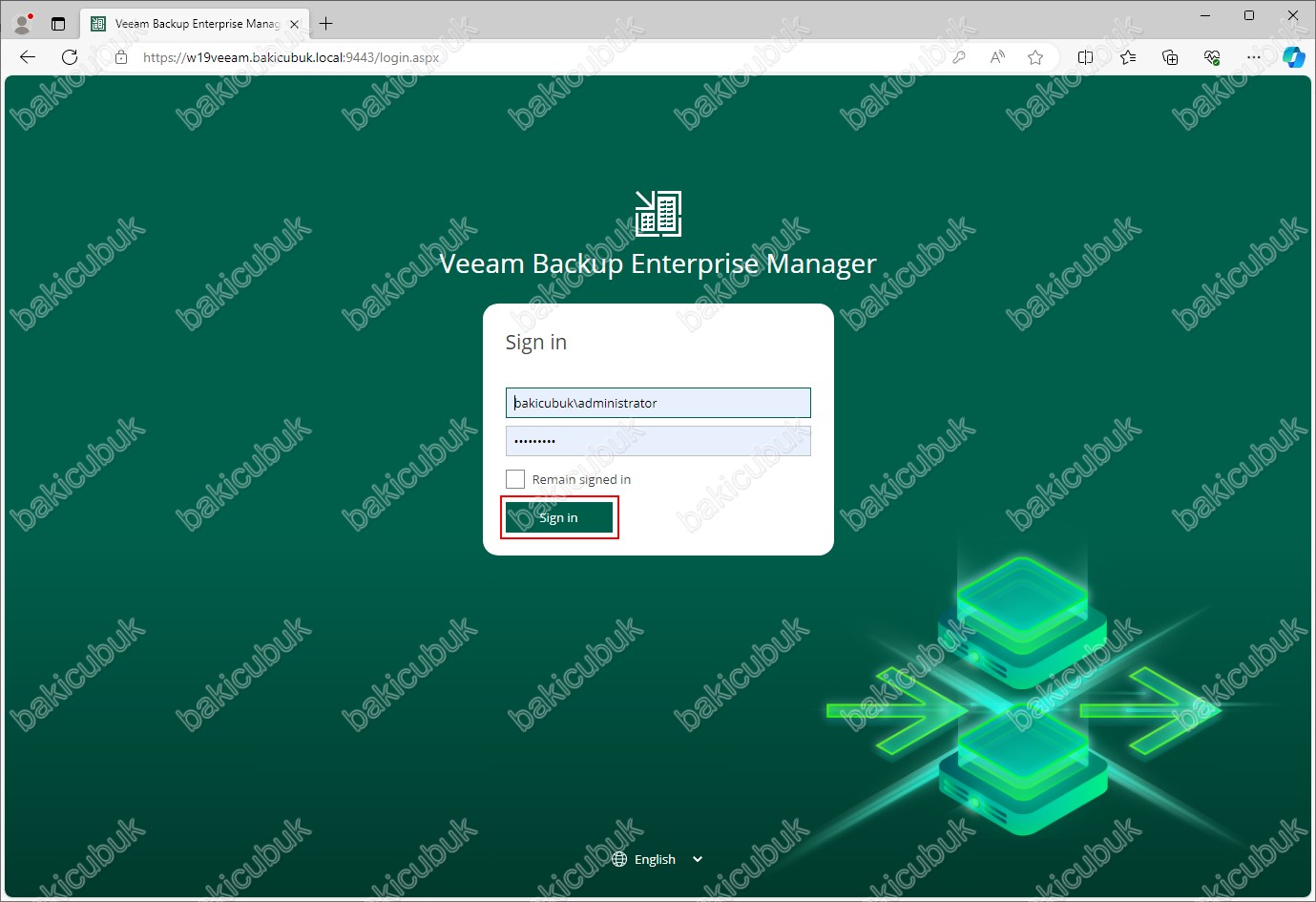Click the address bar URL

(291, 57)
